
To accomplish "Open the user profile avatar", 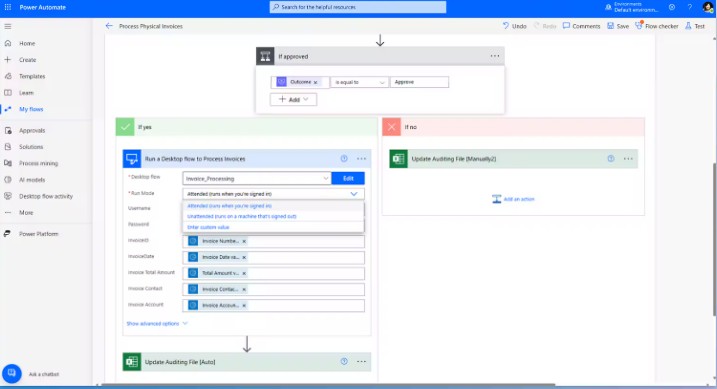I will point(707,7).
